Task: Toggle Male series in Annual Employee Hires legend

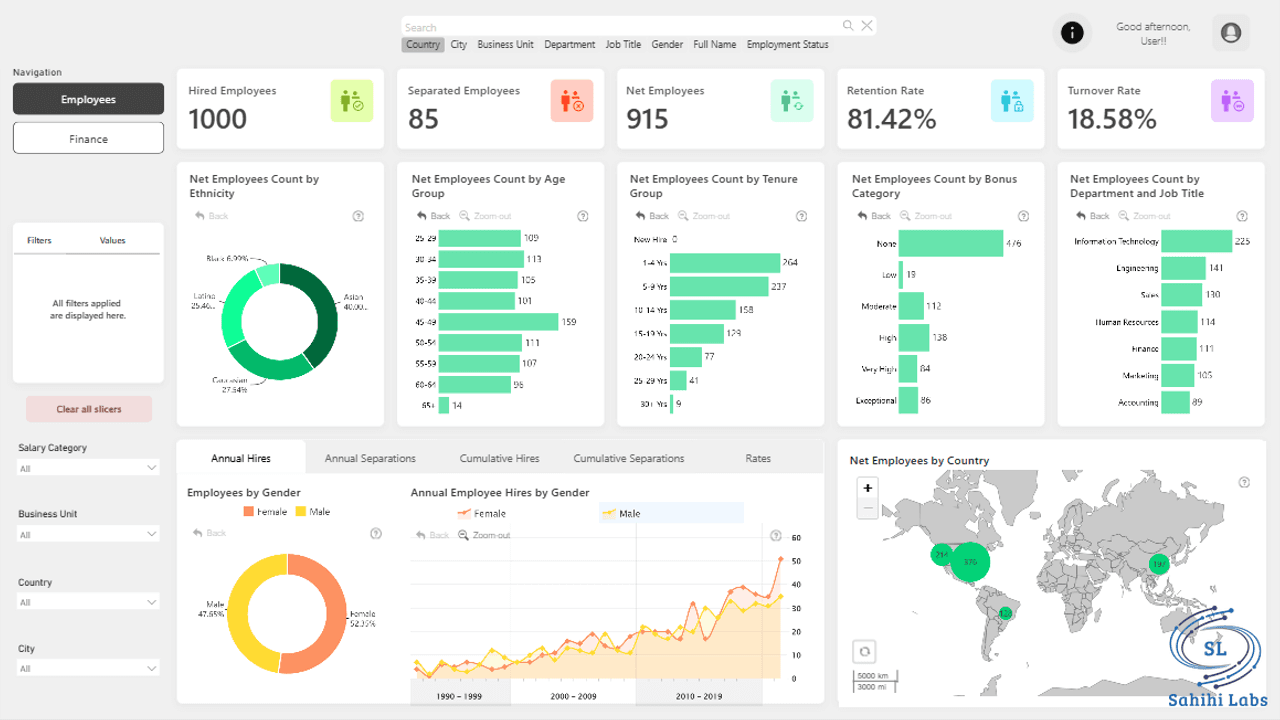Action: click(670, 513)
